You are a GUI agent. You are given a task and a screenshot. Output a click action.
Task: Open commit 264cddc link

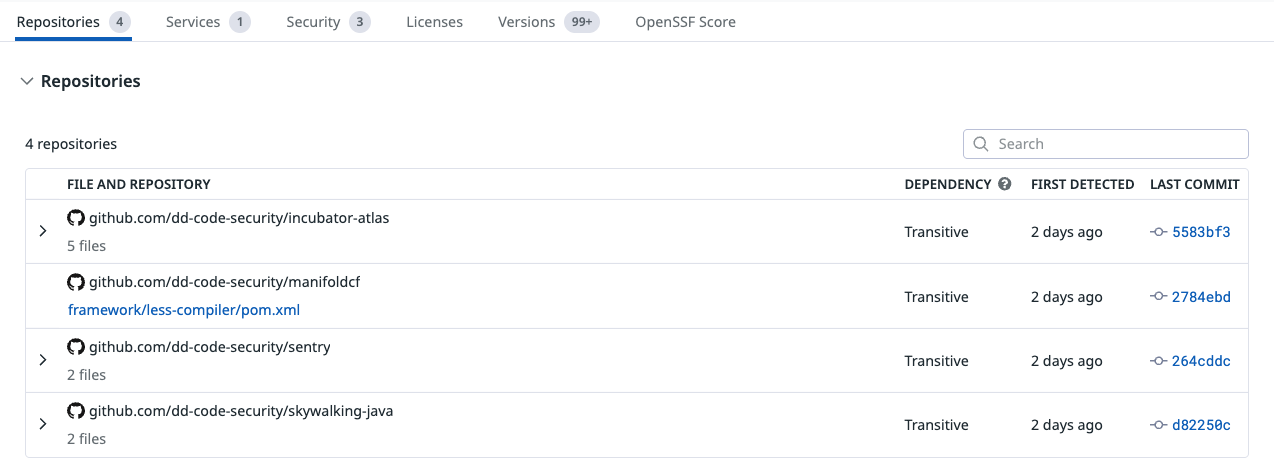point(1201,361)
